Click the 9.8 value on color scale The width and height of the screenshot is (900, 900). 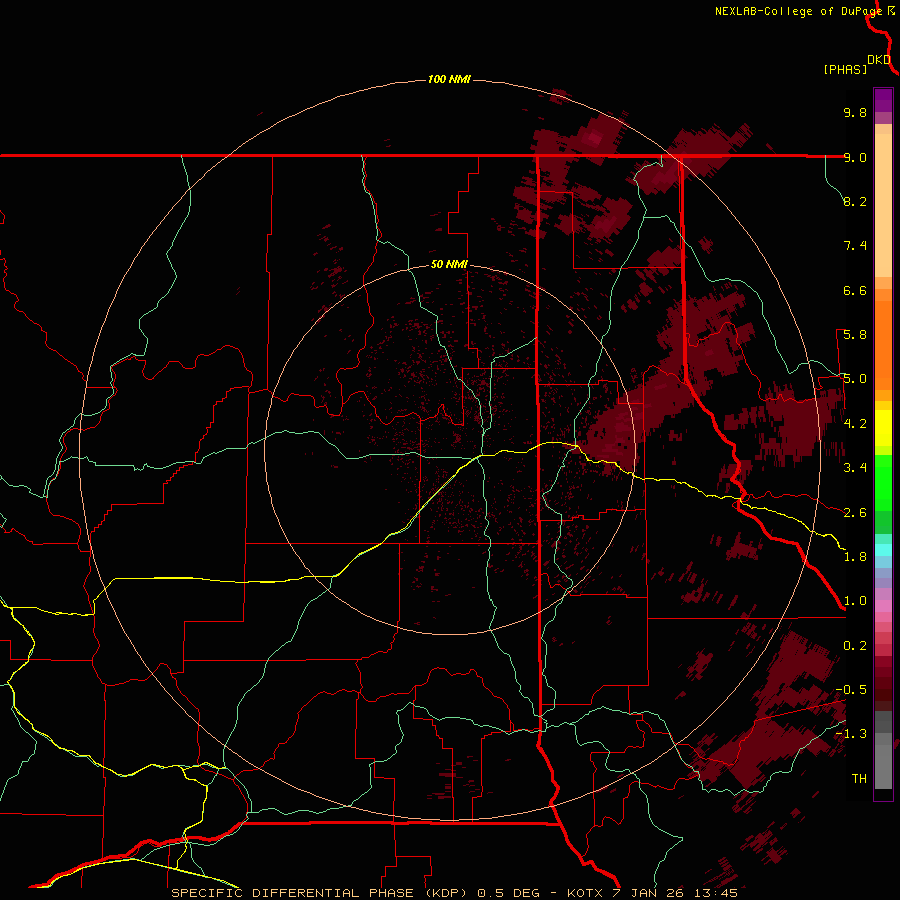855,112
